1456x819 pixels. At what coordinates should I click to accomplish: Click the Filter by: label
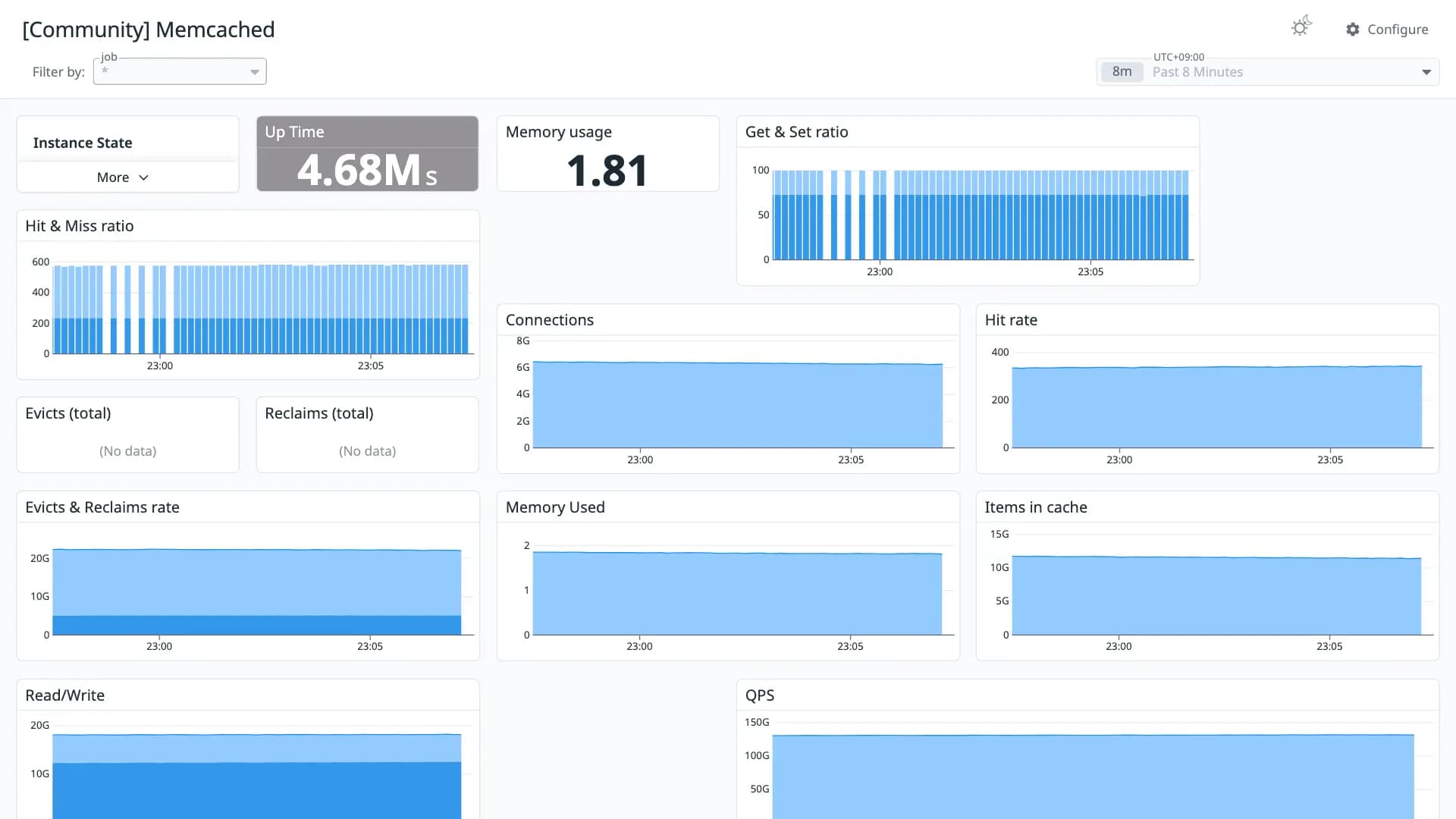(x=58, y=72)
